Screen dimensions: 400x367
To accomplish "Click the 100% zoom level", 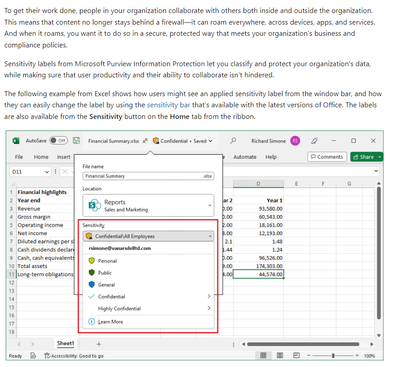I will coord(369,356).
